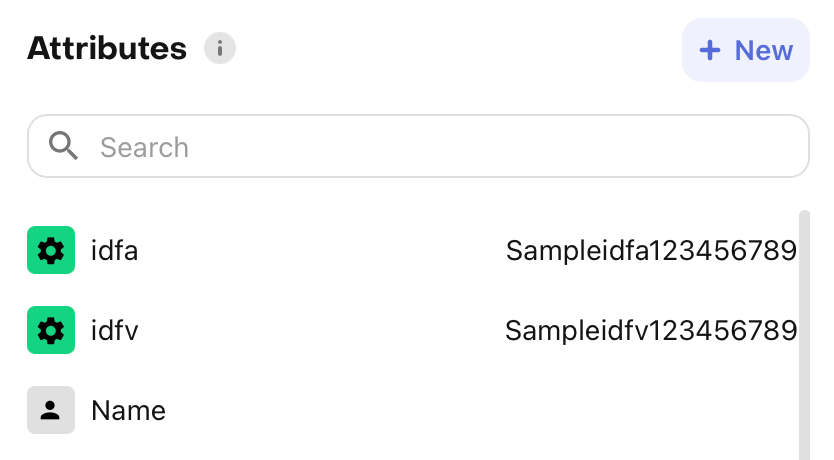Viewport: 834px width, 460px height.
Task: Click the plus icon in New button
Action: coord(709,50)
